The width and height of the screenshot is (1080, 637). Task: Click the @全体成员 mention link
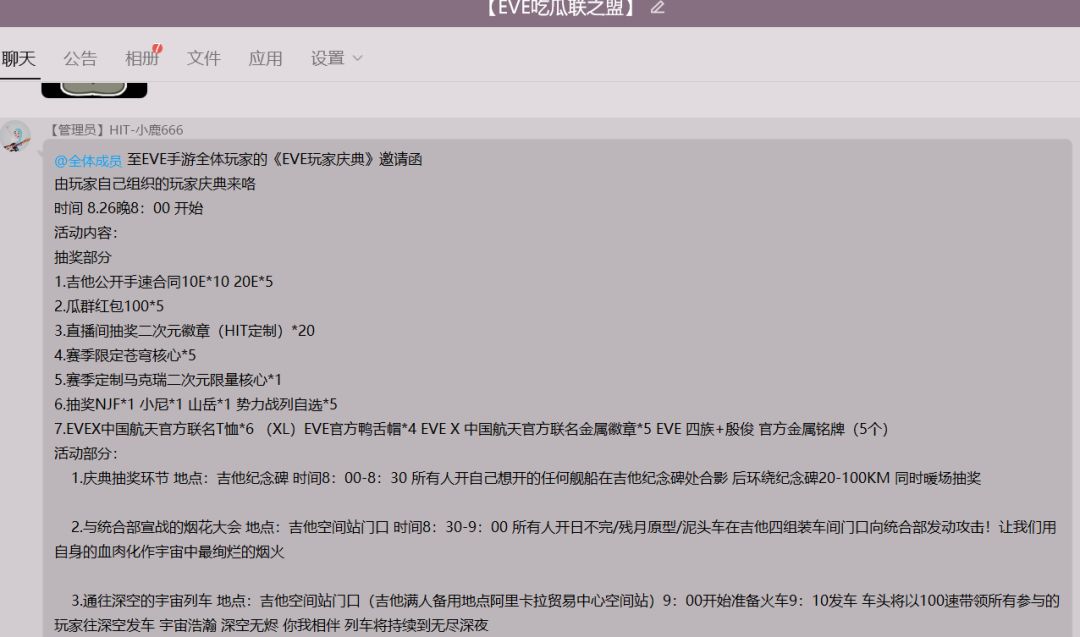coord(87,160)
